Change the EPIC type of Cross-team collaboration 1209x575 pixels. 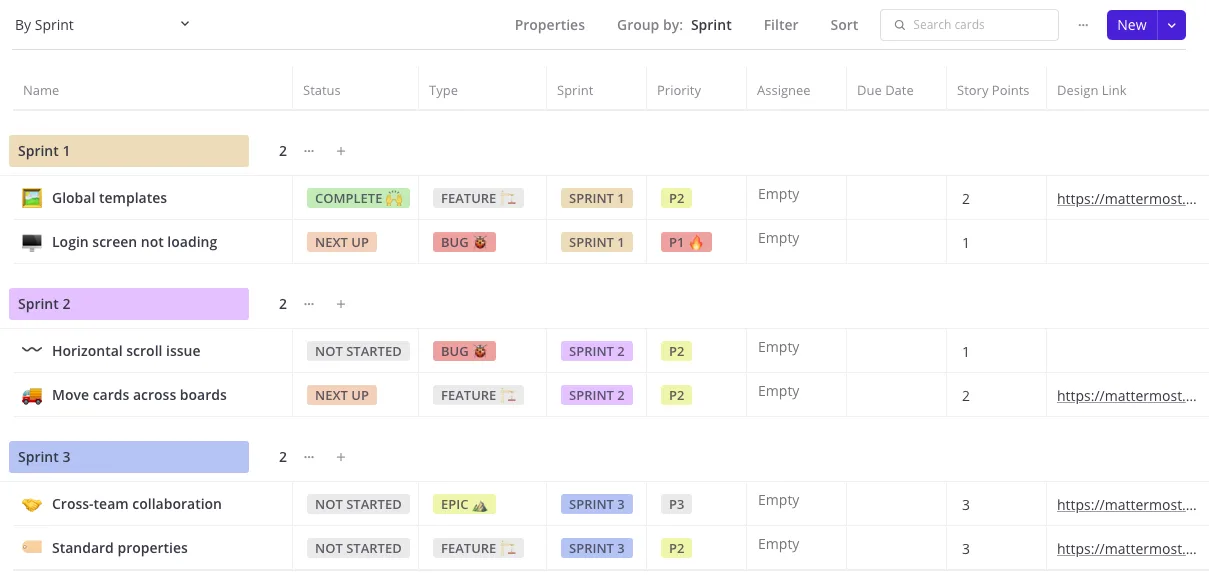pos(464,504)
